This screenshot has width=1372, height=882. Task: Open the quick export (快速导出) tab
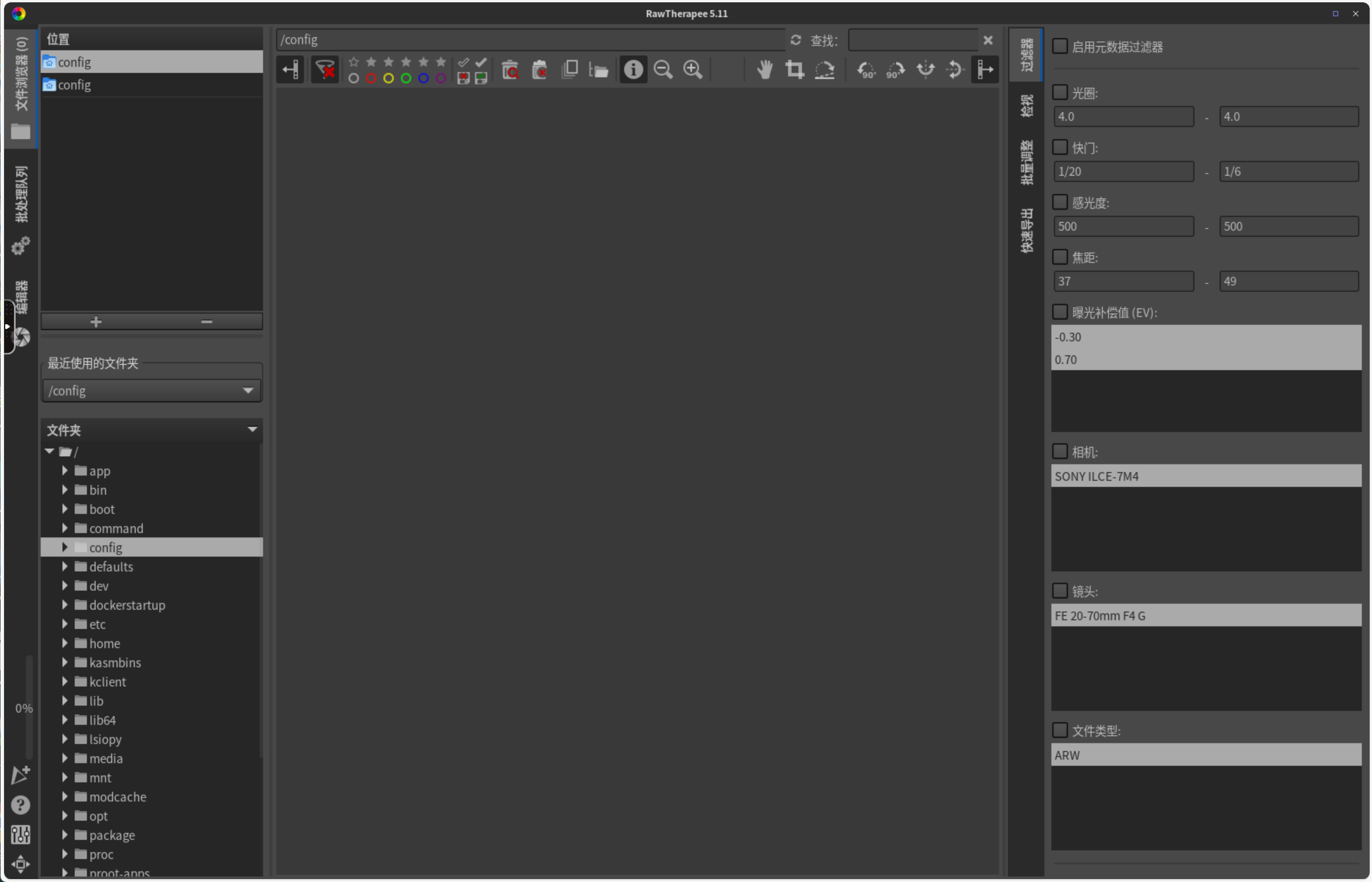click(1027, 231)
